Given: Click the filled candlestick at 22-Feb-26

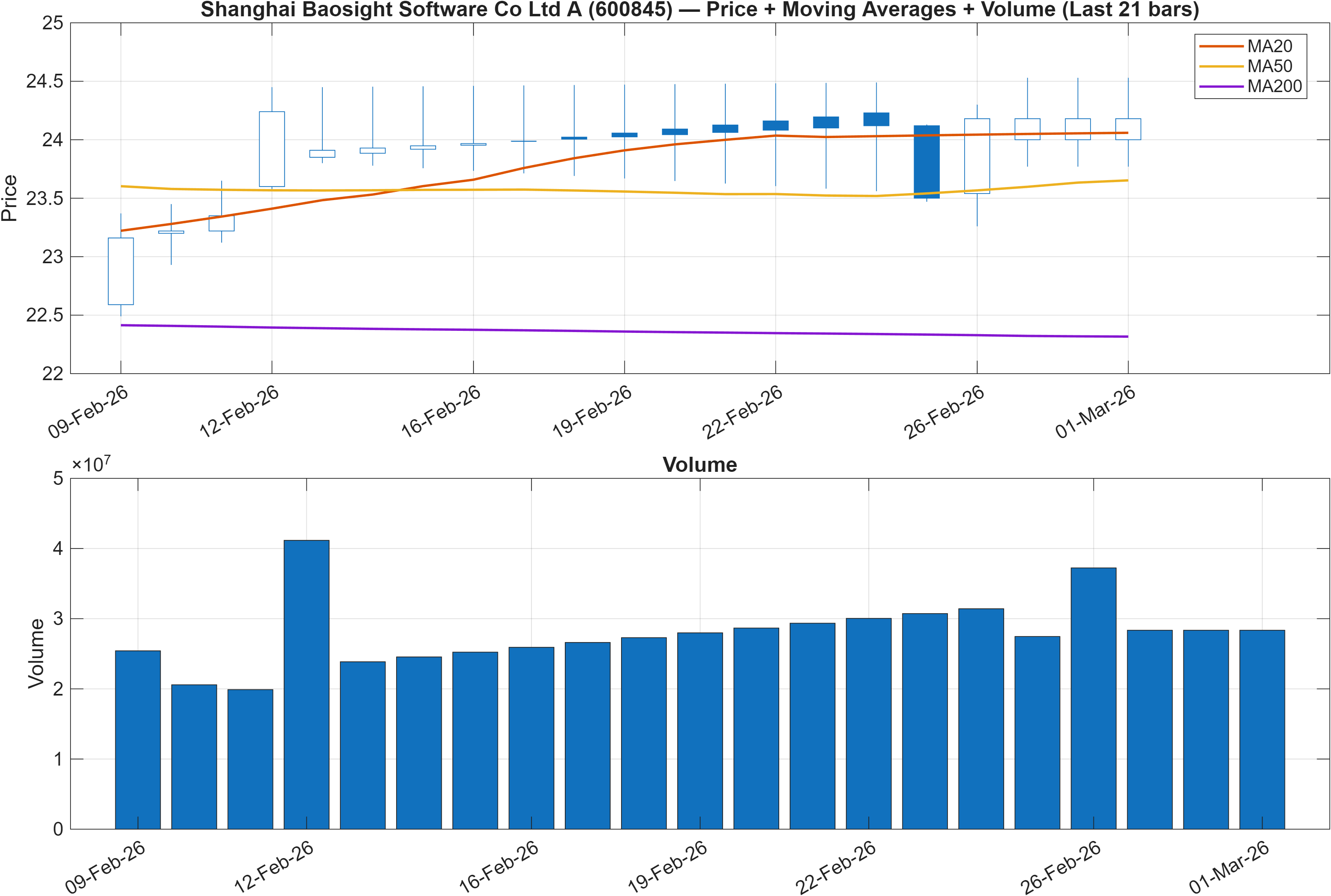Looking at the screenshot, I should 776,125.
